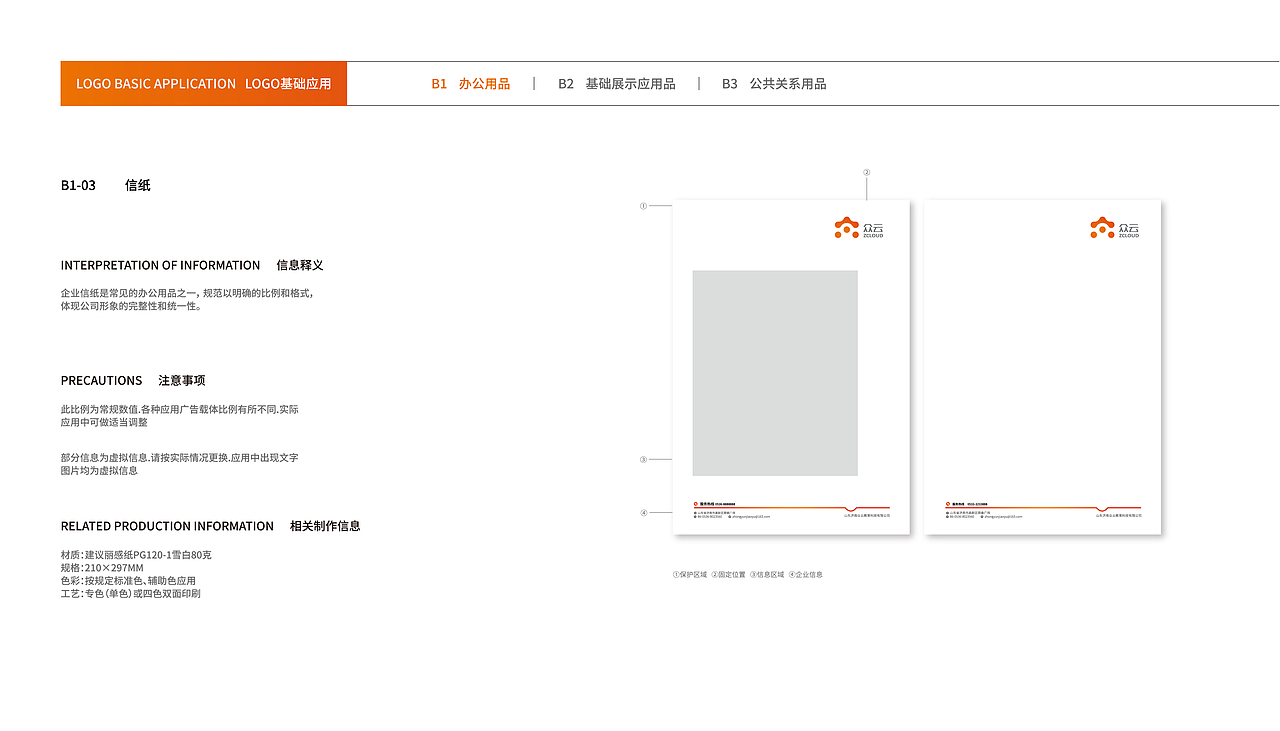Click the red hotline icon on the right letterhead footer
1280x731 pixels.
tap(947, 504)
